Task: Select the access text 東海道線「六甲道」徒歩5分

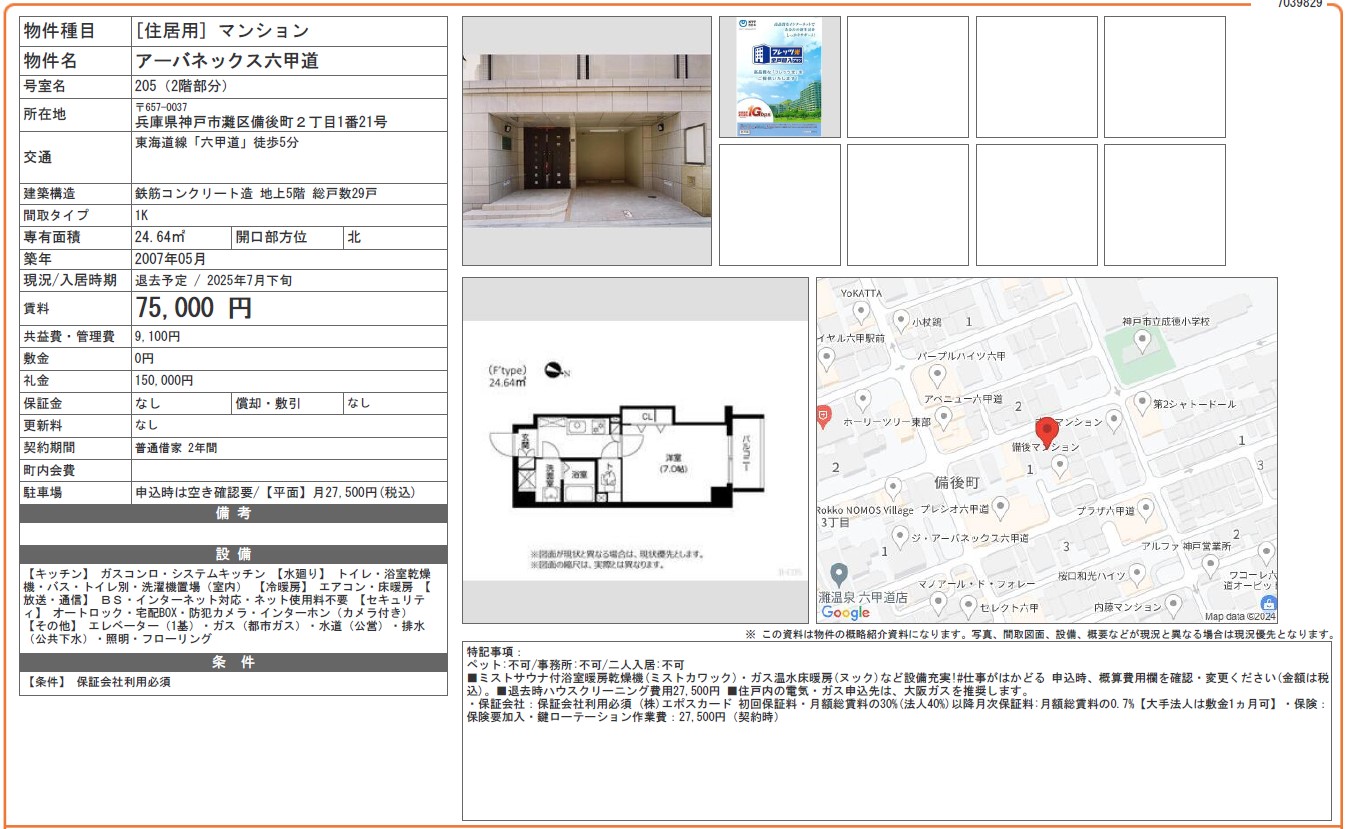Action: 216,142
